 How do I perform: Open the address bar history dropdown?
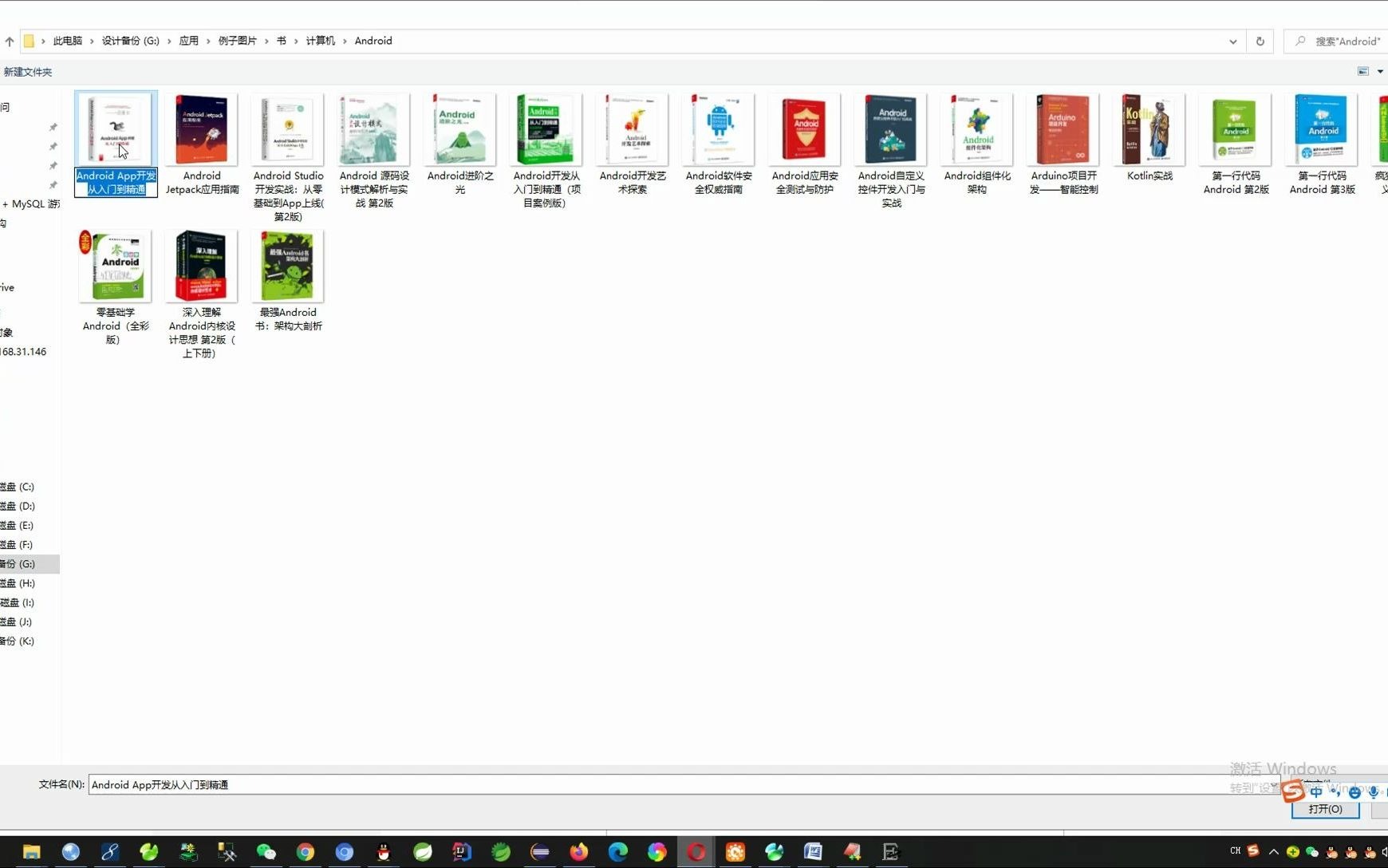pos(1233,41)
